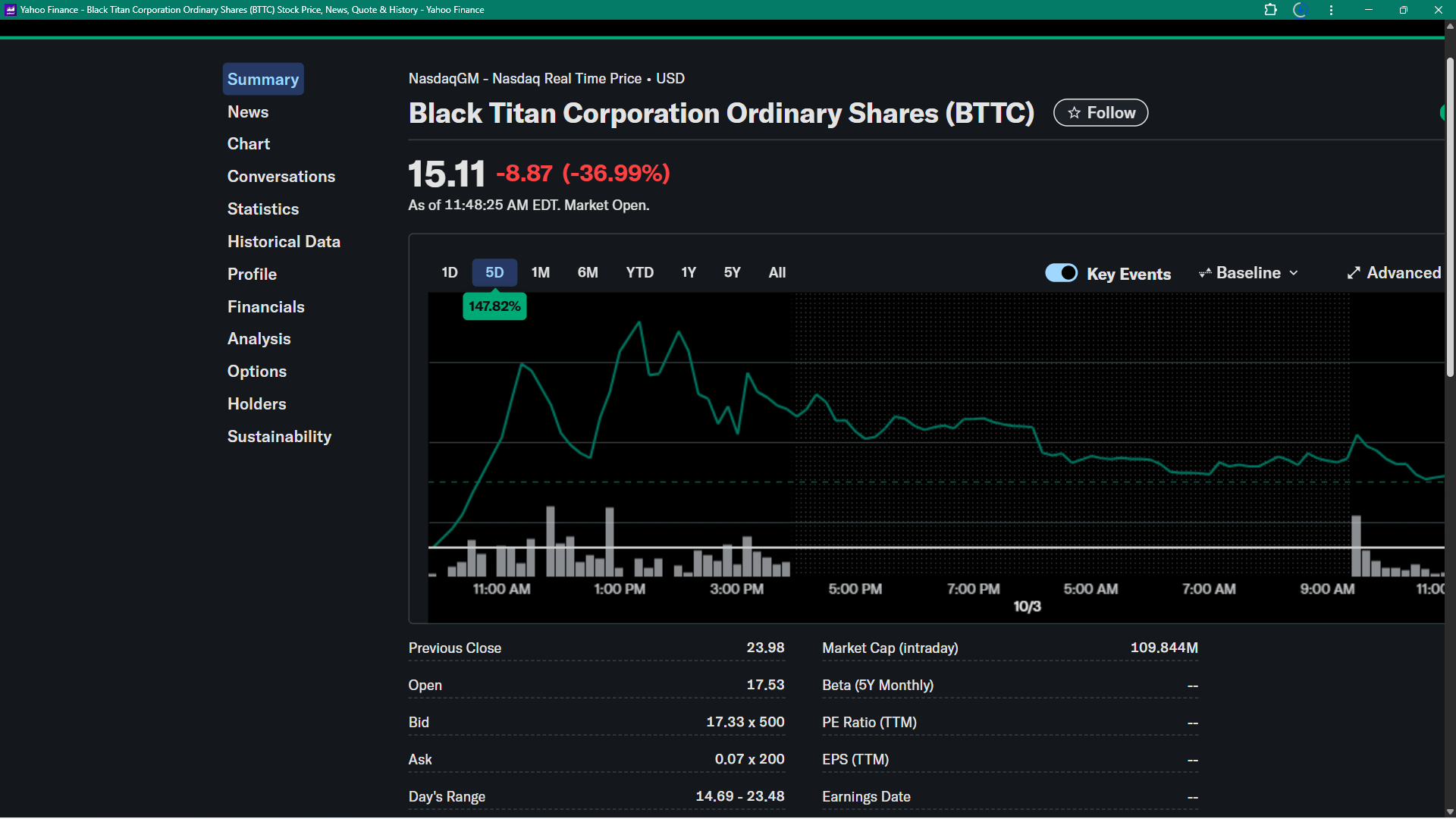Viewport: 1456px width, 819px height.
Task: Click the Baseline chart type icon
Action: pos(1204,273)
